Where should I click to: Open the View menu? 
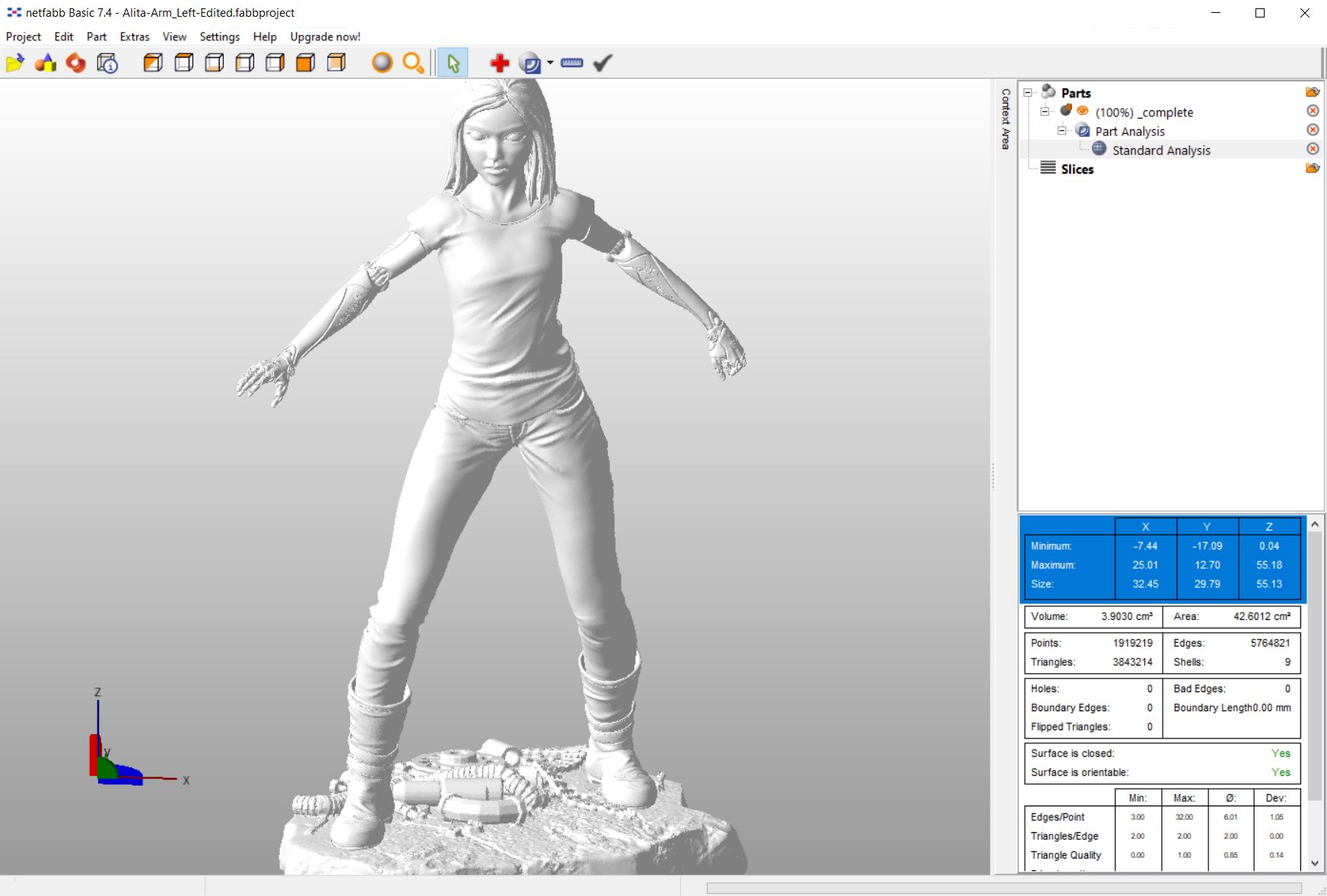(x=174, y=37)
